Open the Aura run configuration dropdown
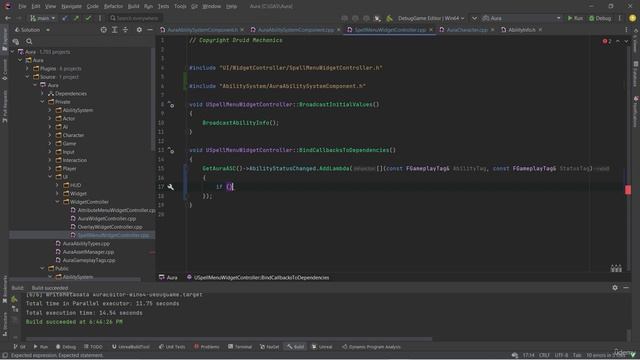This screenshot has height=360, width=640. click(x=522, y=18)
